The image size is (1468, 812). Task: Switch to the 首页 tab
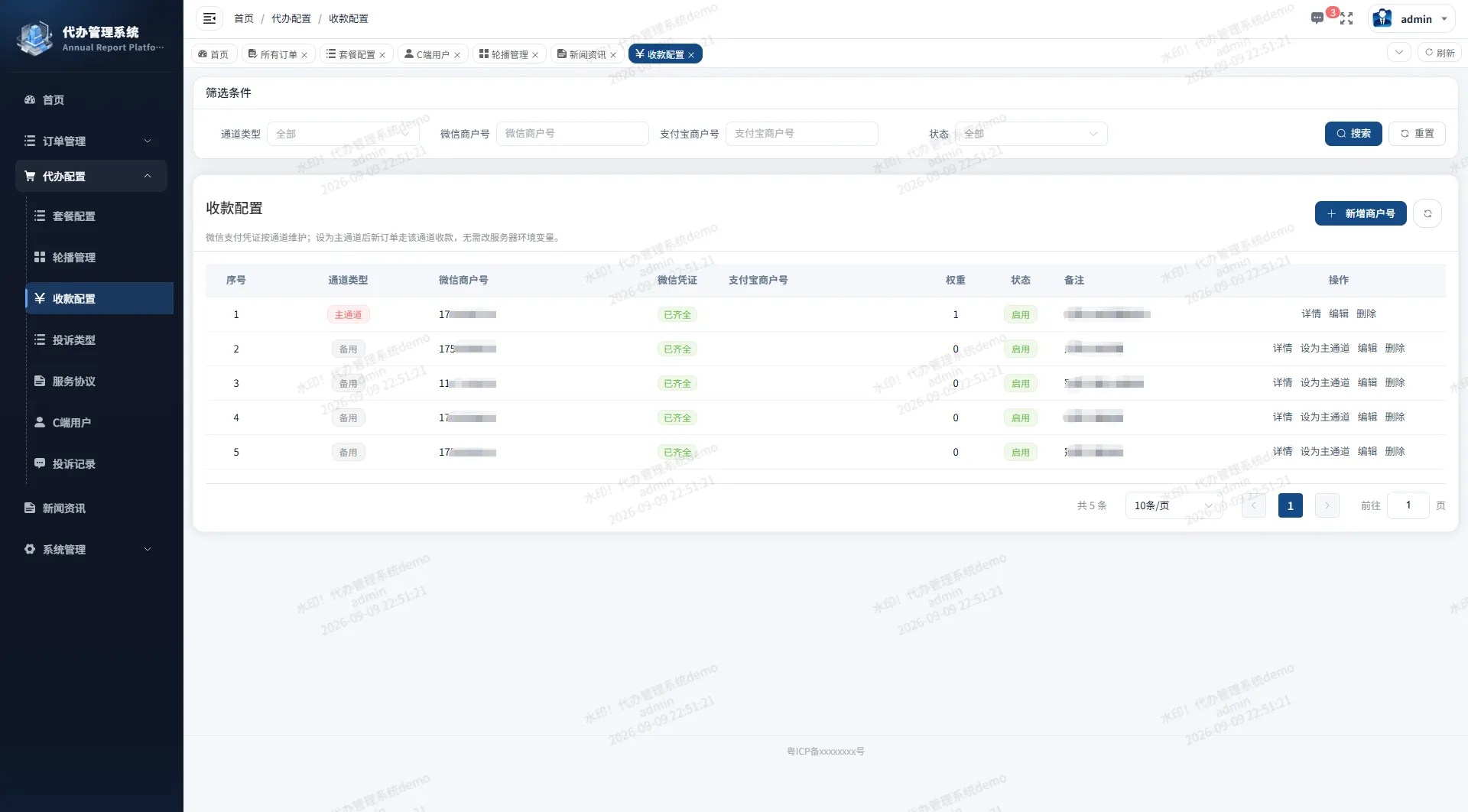tap(213, 54)
